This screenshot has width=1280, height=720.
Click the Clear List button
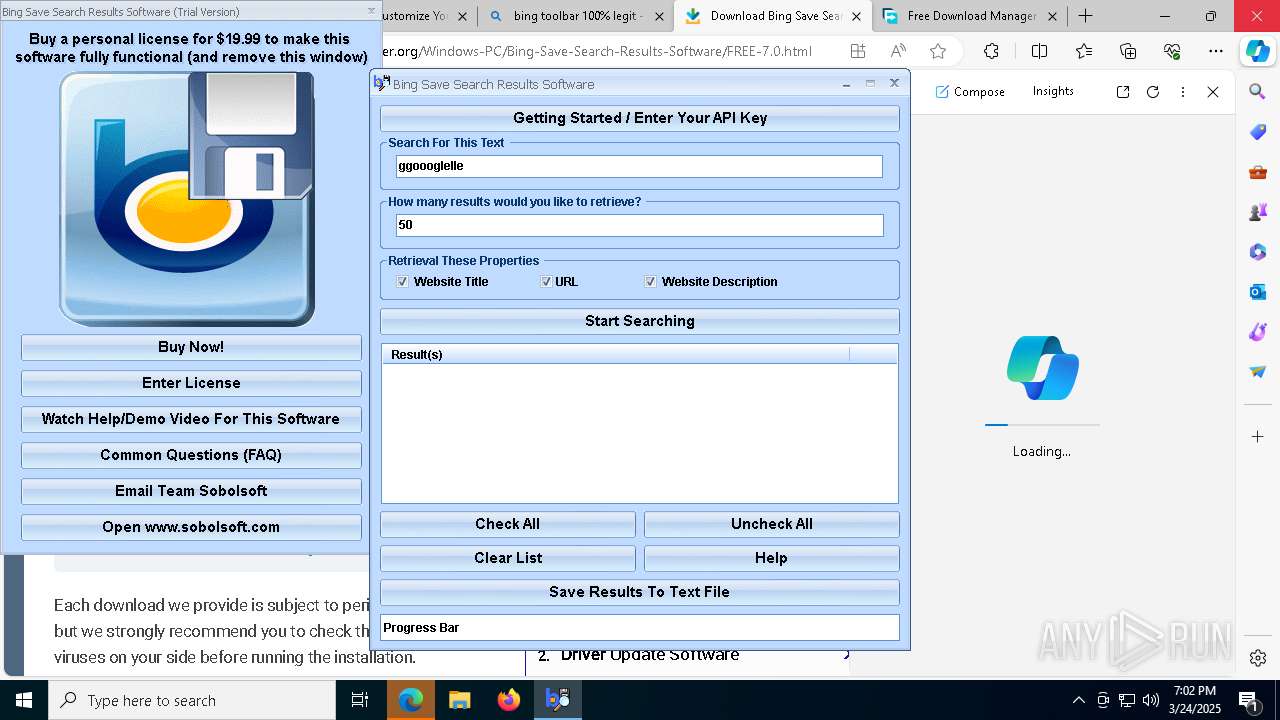pyautogui.click(x=508, y=558)
